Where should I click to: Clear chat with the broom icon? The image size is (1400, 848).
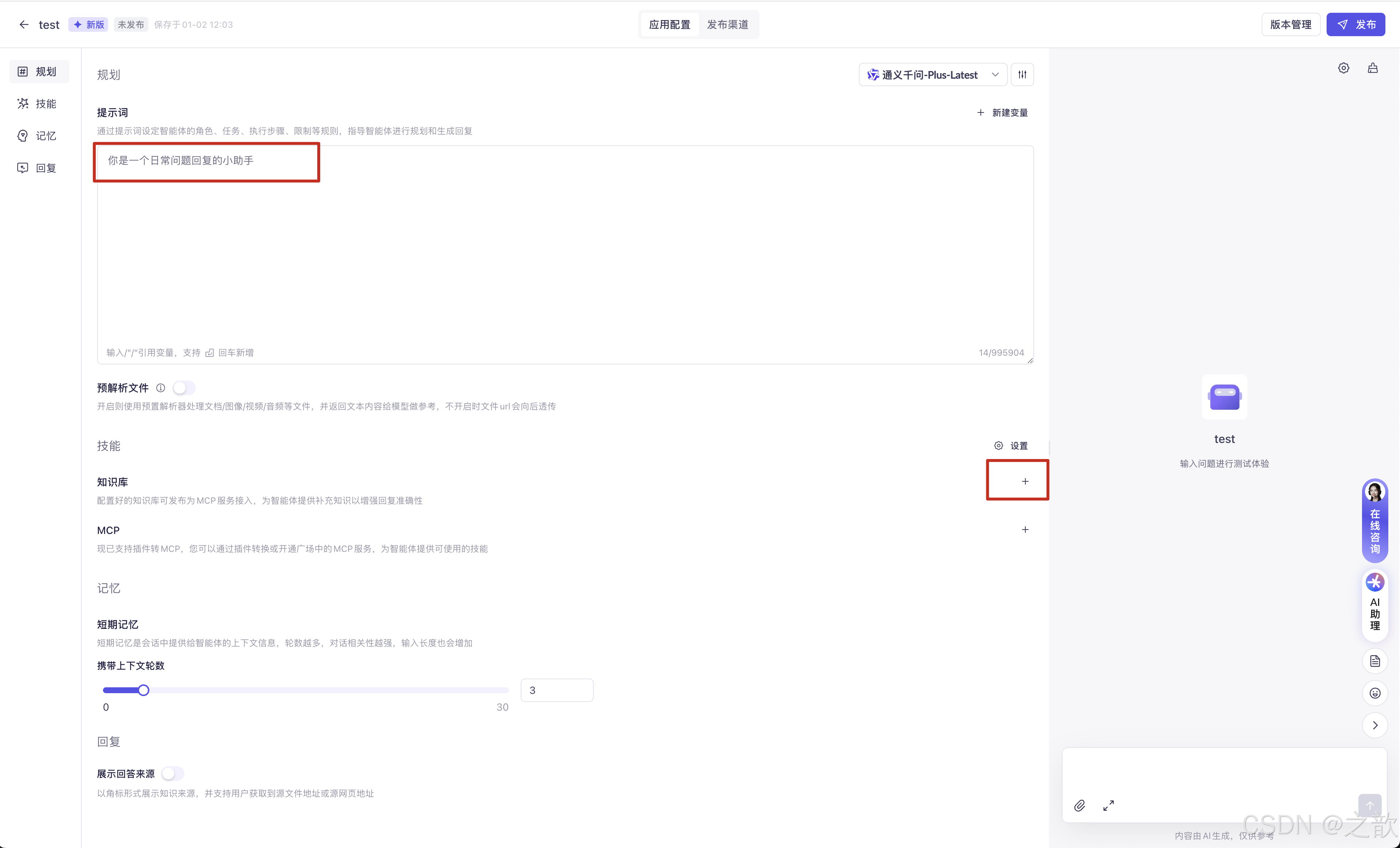pos(1373,68)
